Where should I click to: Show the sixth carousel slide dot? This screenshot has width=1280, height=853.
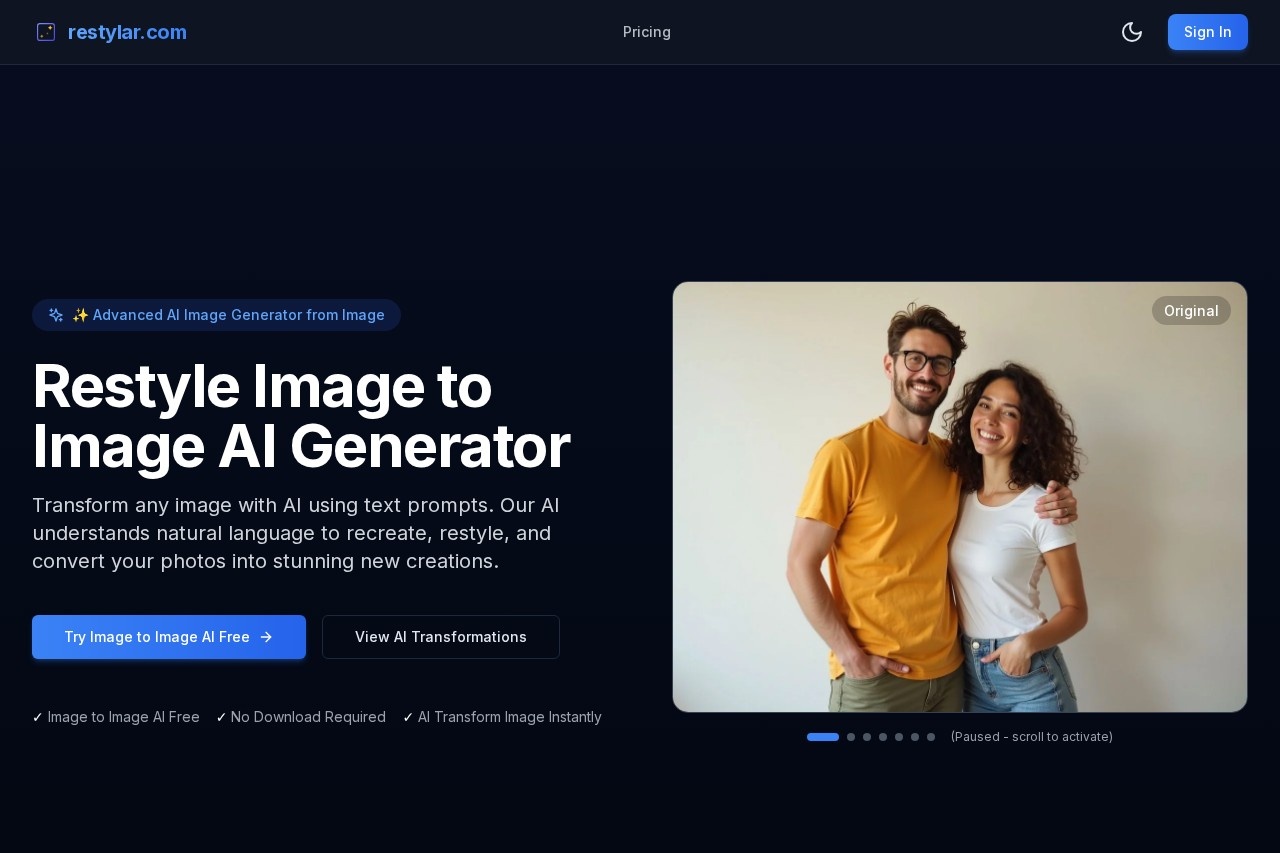(x=915, y=737)
